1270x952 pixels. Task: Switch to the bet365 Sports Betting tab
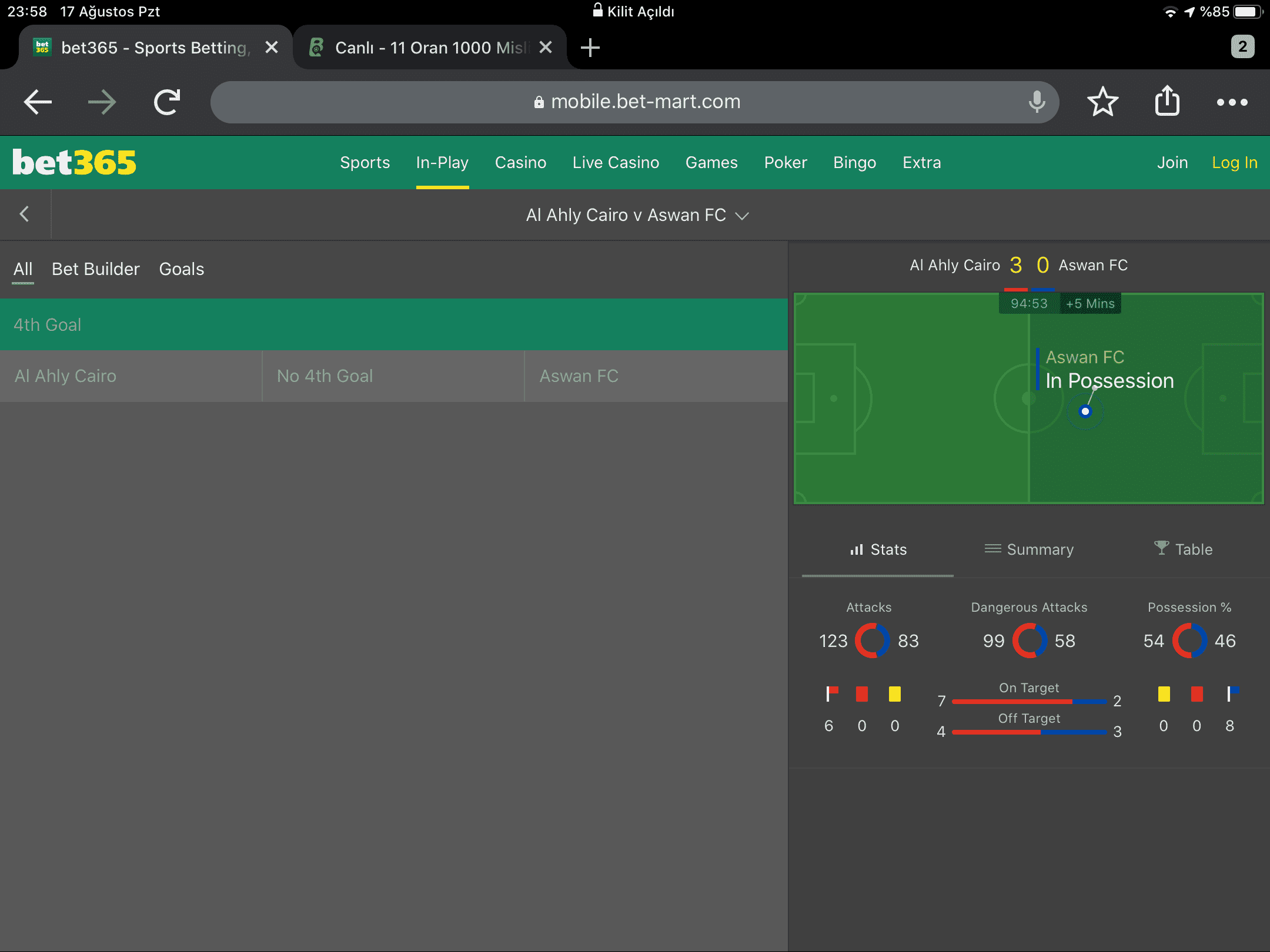coord(155,48)
